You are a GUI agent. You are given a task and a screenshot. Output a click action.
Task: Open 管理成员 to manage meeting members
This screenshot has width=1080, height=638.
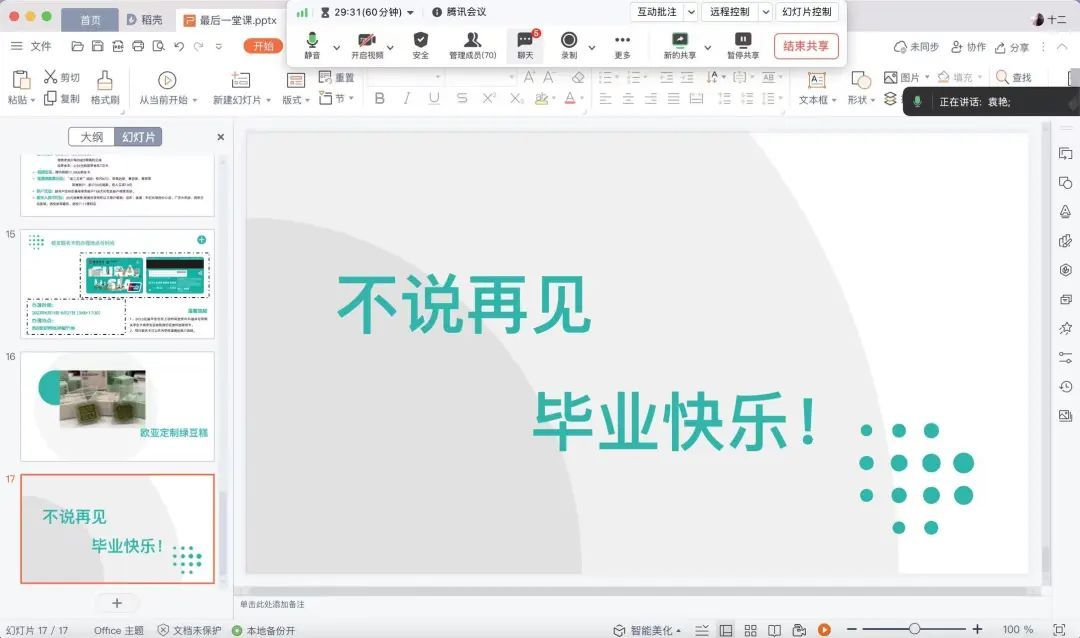tap(472, 43)
